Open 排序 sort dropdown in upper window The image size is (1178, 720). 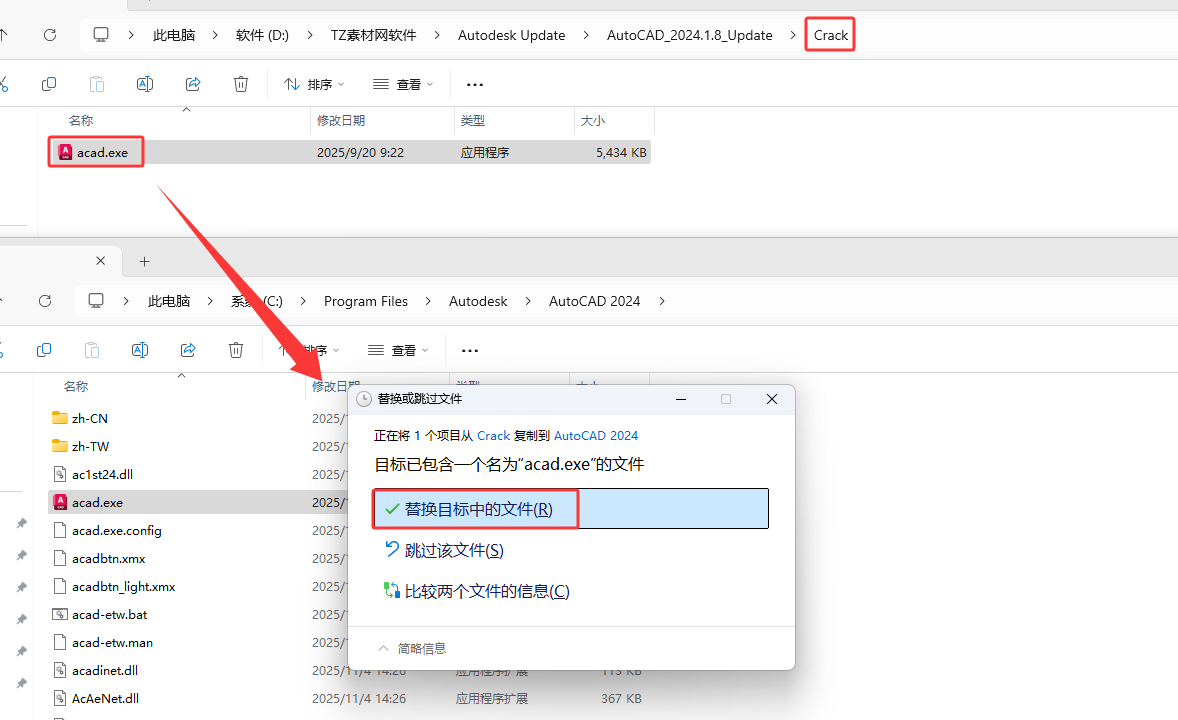pyautogui.click(x=314, y=84)
